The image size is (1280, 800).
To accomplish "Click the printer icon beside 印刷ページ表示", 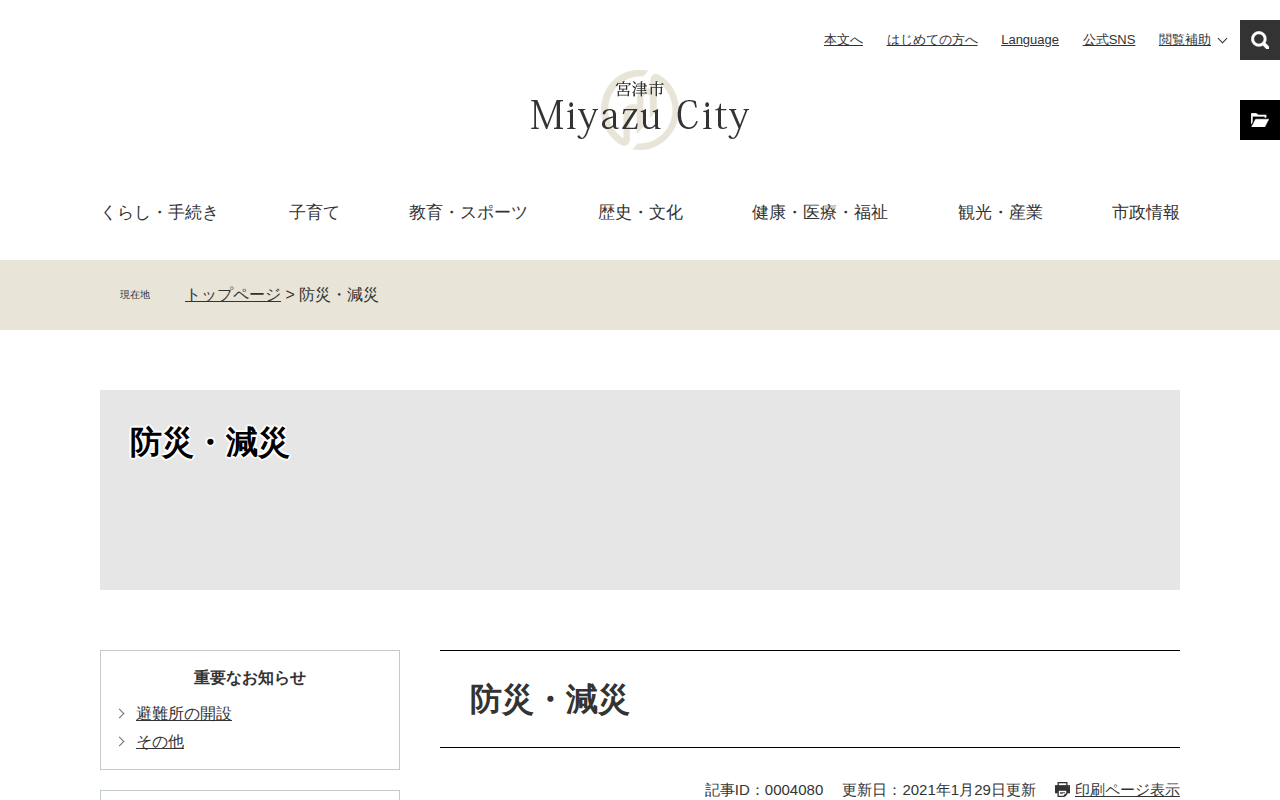I will (1062, 790).
